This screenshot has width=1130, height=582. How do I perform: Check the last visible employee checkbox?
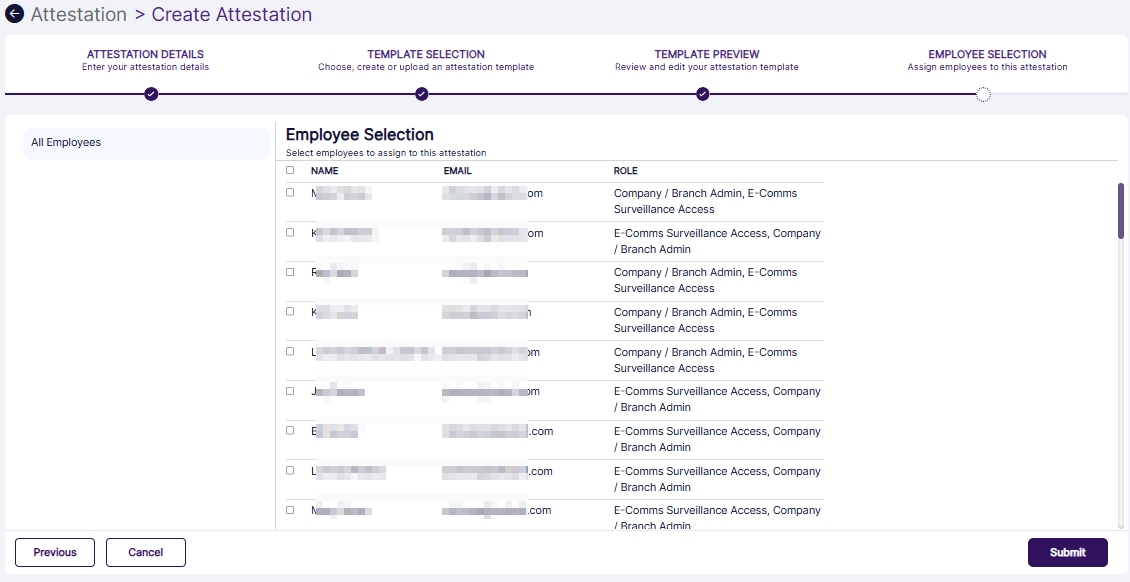(x=289, y=510)
